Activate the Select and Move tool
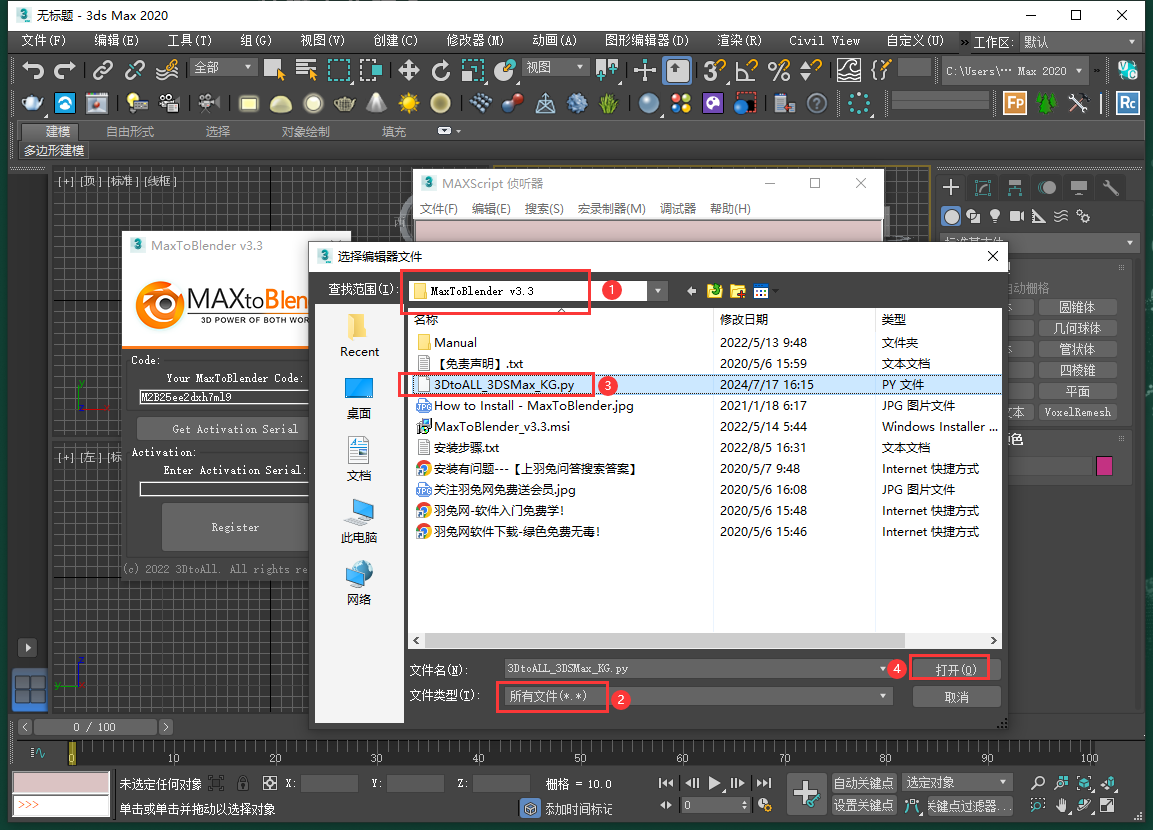Viewport: 1153px width, 830px height. [408, 71]
